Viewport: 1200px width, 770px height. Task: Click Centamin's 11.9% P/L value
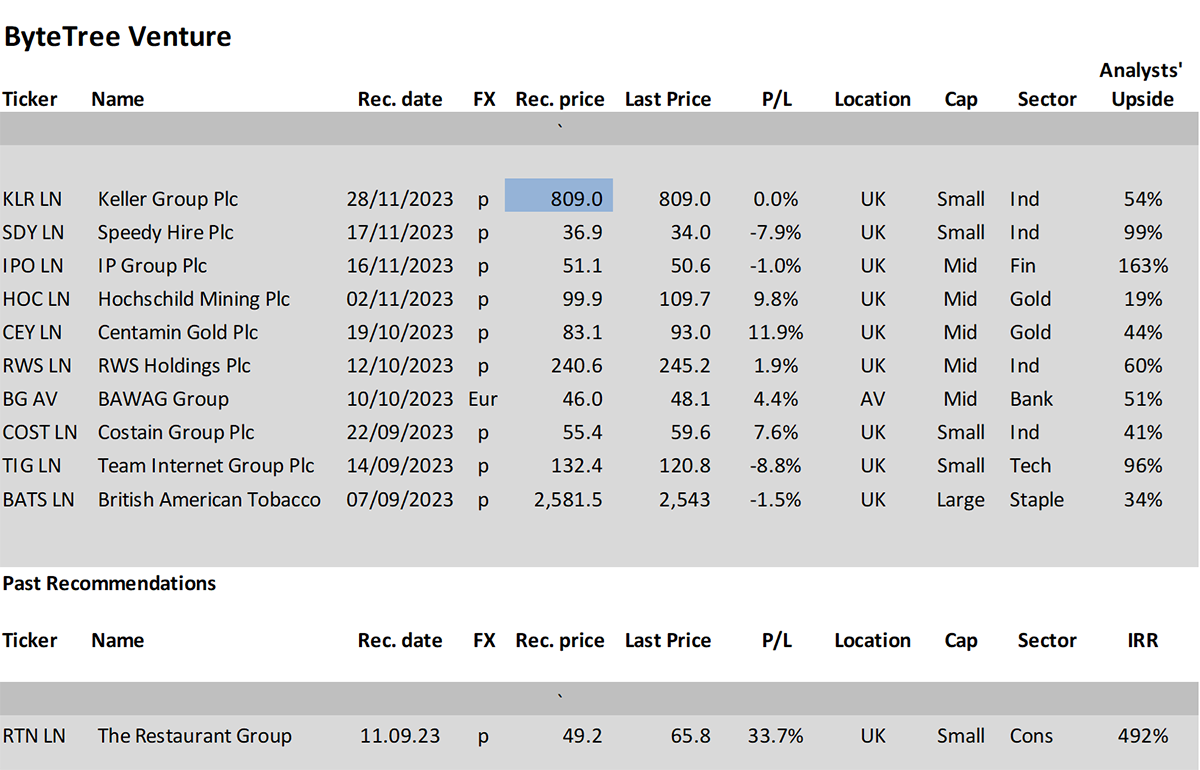click(775, 332)
